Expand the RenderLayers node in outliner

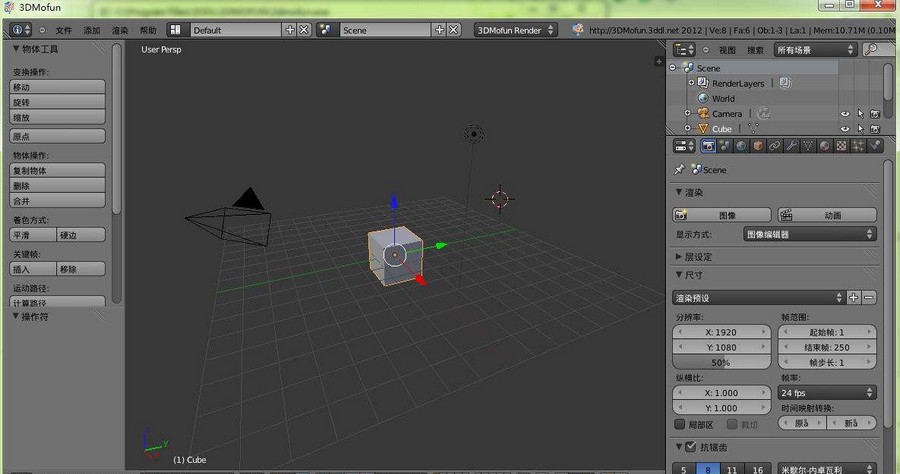point(692,83)
